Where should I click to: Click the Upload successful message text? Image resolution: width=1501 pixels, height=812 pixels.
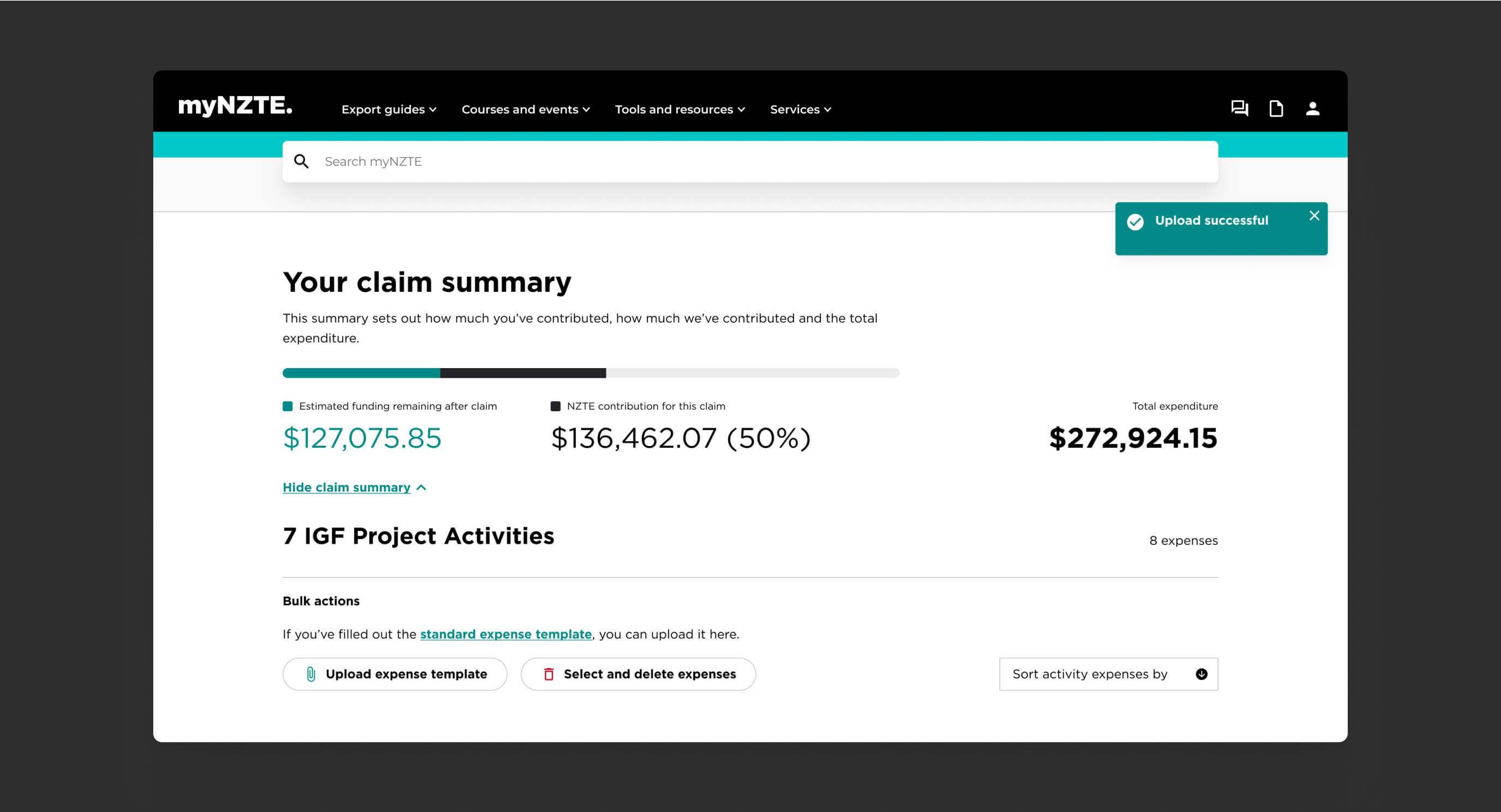point(1211,221)
